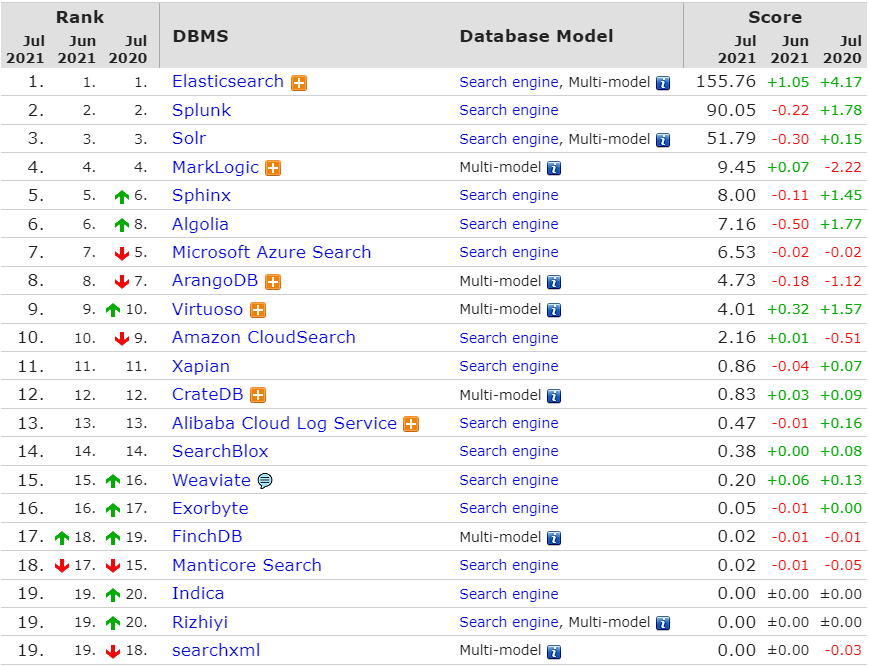Viewport: 871px width, 666px height.
Task: Open the Amazon CloudSearch link
Action: (x=263, y=337)
